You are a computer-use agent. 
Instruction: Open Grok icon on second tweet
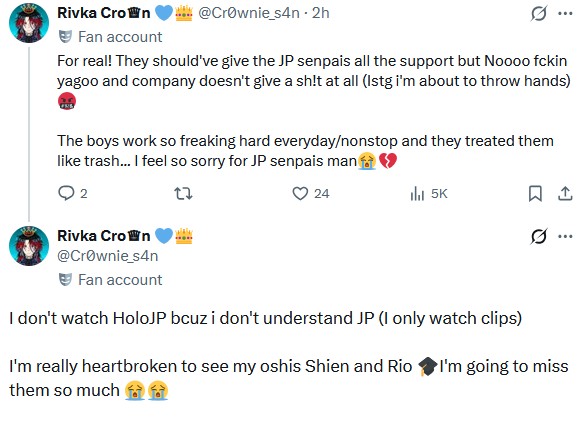point(539,236)
